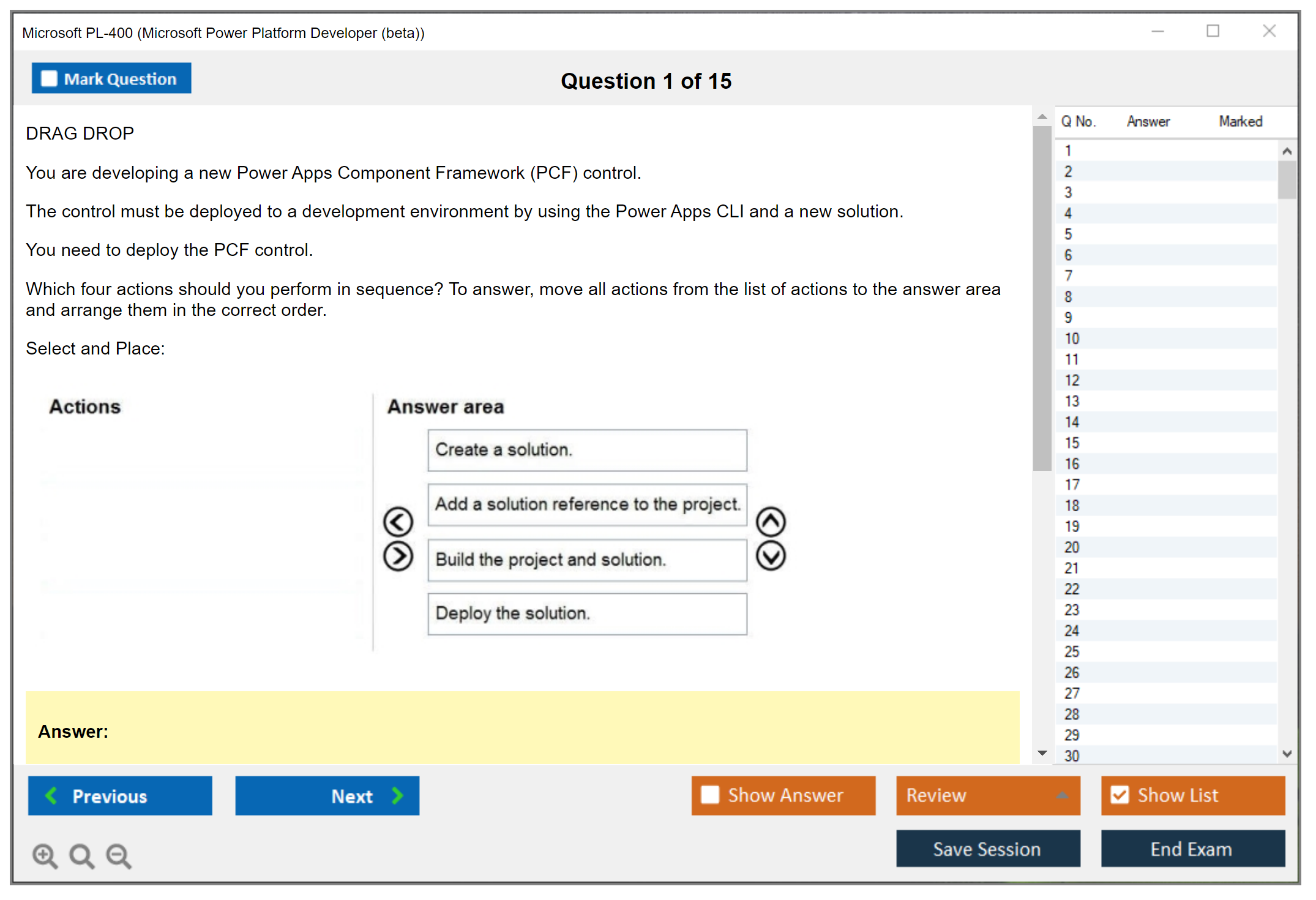Click the reset zoom magnifier icon
Screen dimensions: 1316x900
[x=81, y=855]
